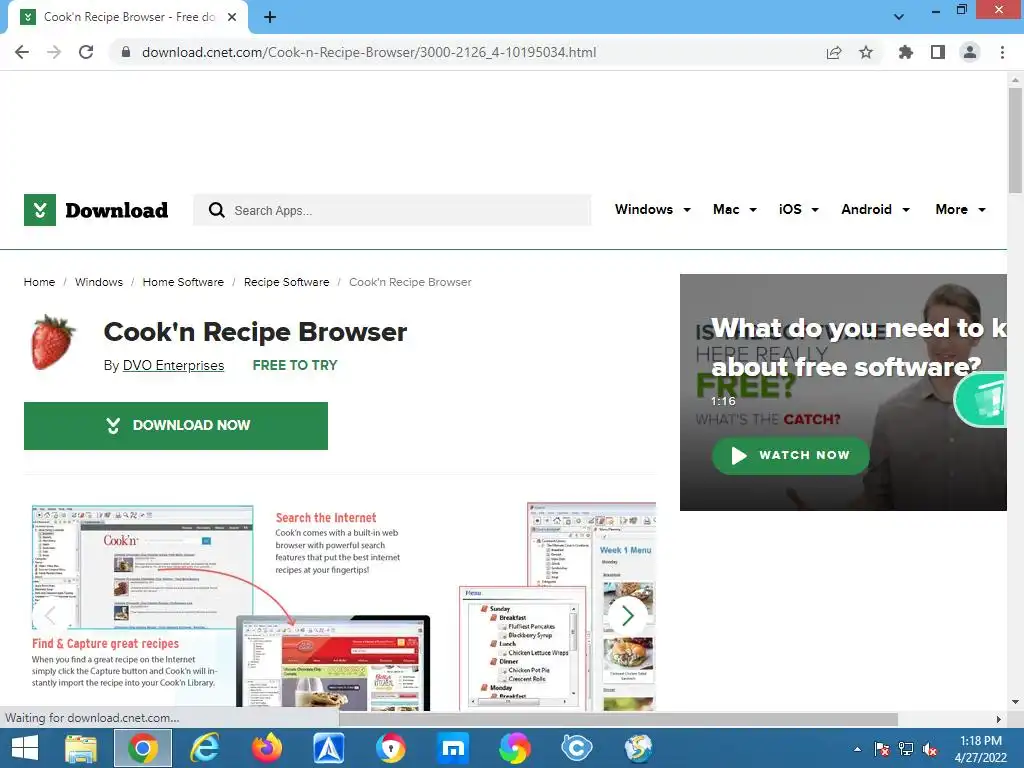Open Internet Explorer from taskbar
This screenshot has height=768, width=1024.
pos(204,748)
